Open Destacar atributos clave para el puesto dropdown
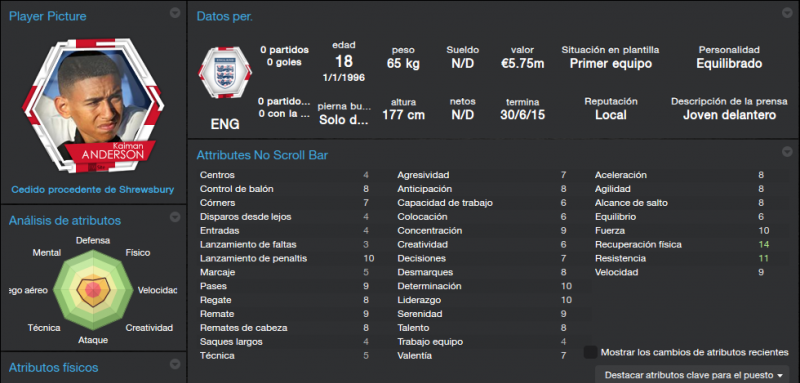Viewport: 800px width, 383px height. (692, 374)
